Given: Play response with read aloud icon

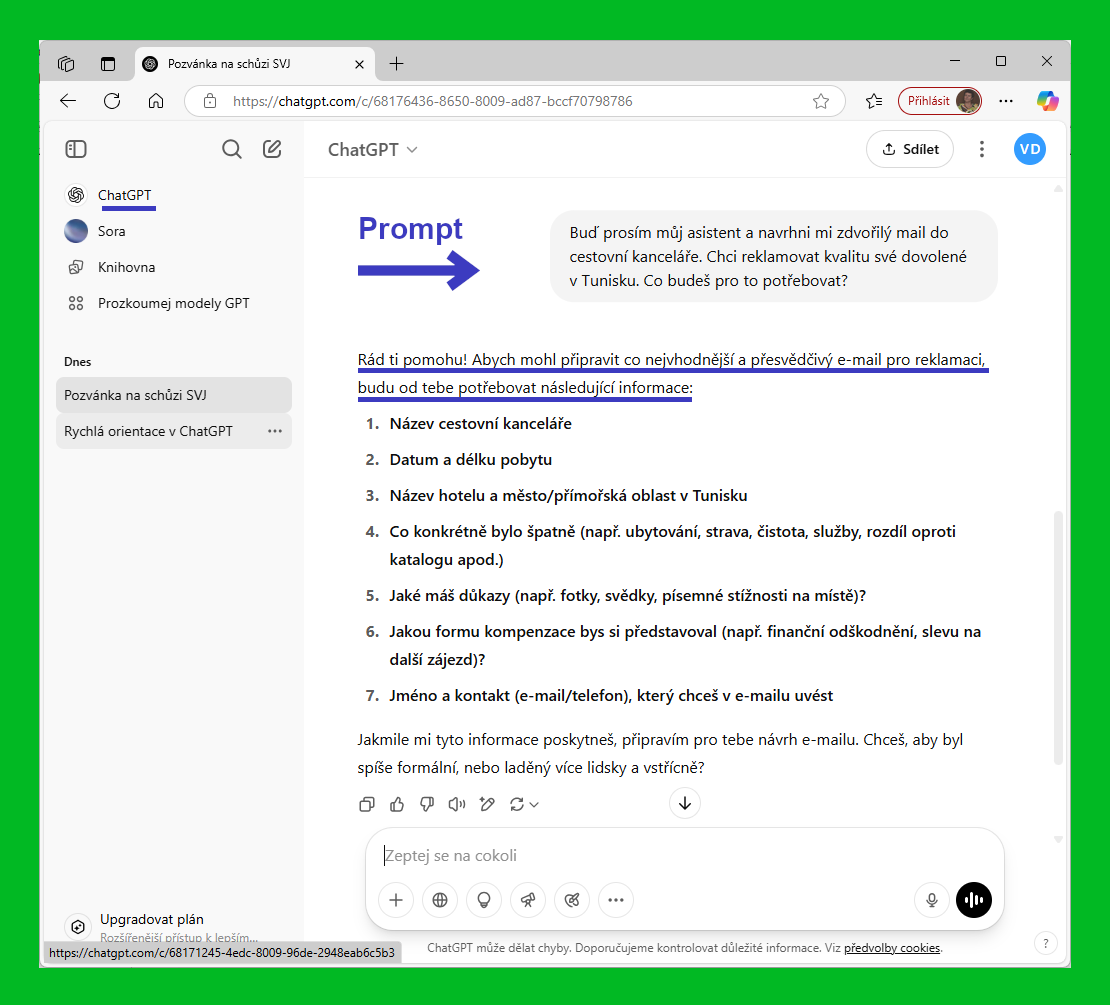Looking at the screenshot, I should [457, 804].
